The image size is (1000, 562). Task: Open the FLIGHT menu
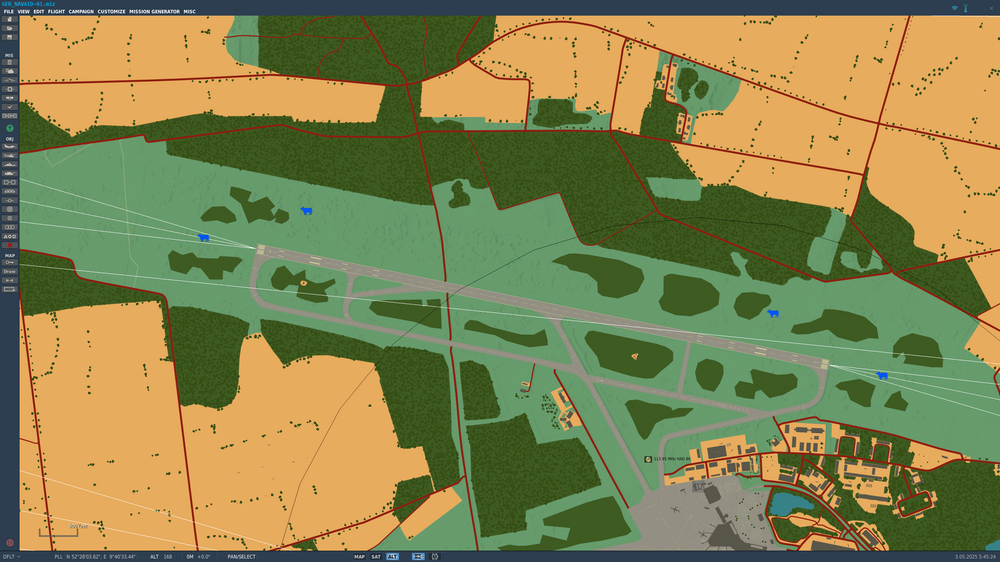coord(56,11)
